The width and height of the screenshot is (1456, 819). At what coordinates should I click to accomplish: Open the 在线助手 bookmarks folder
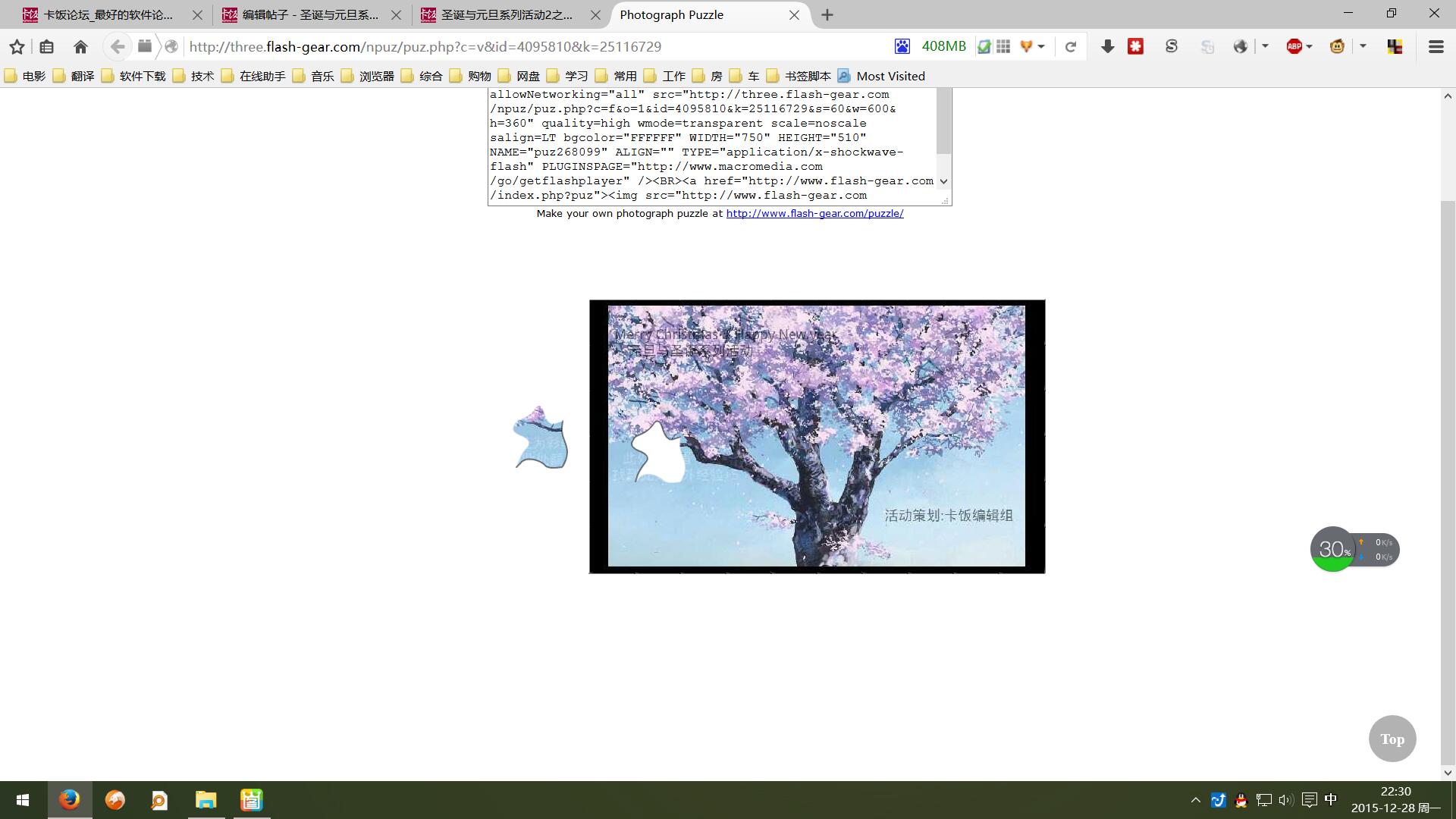click(x=253, y=76)
